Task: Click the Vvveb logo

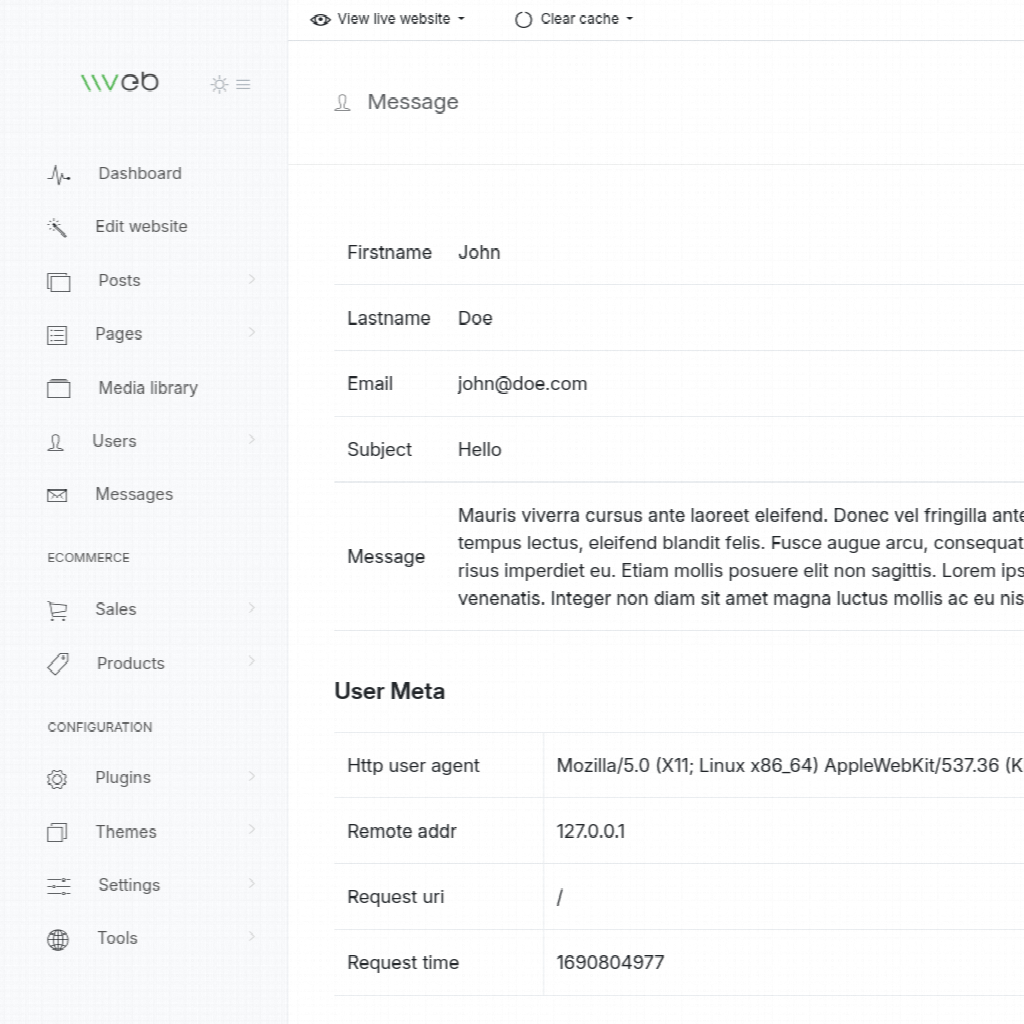Action: (x=120, y=82)
